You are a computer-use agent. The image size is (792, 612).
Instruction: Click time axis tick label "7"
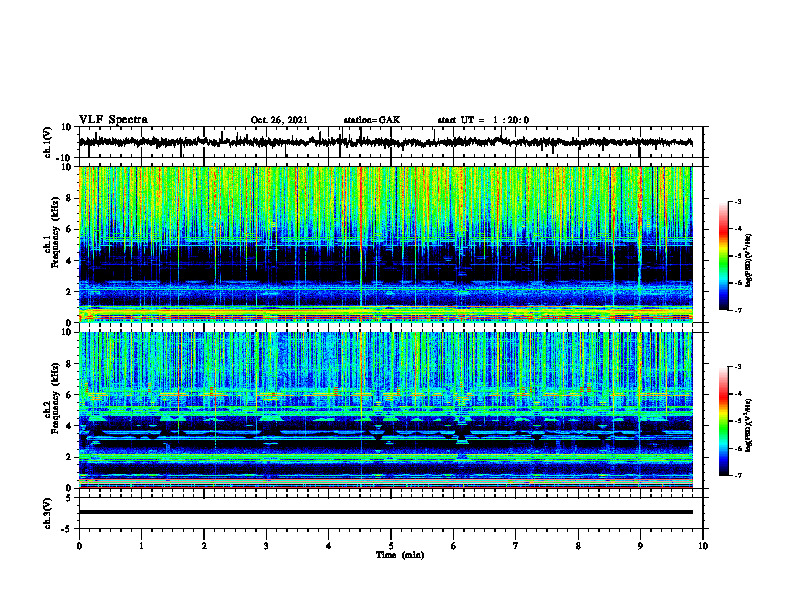click(x=516, y=546)
